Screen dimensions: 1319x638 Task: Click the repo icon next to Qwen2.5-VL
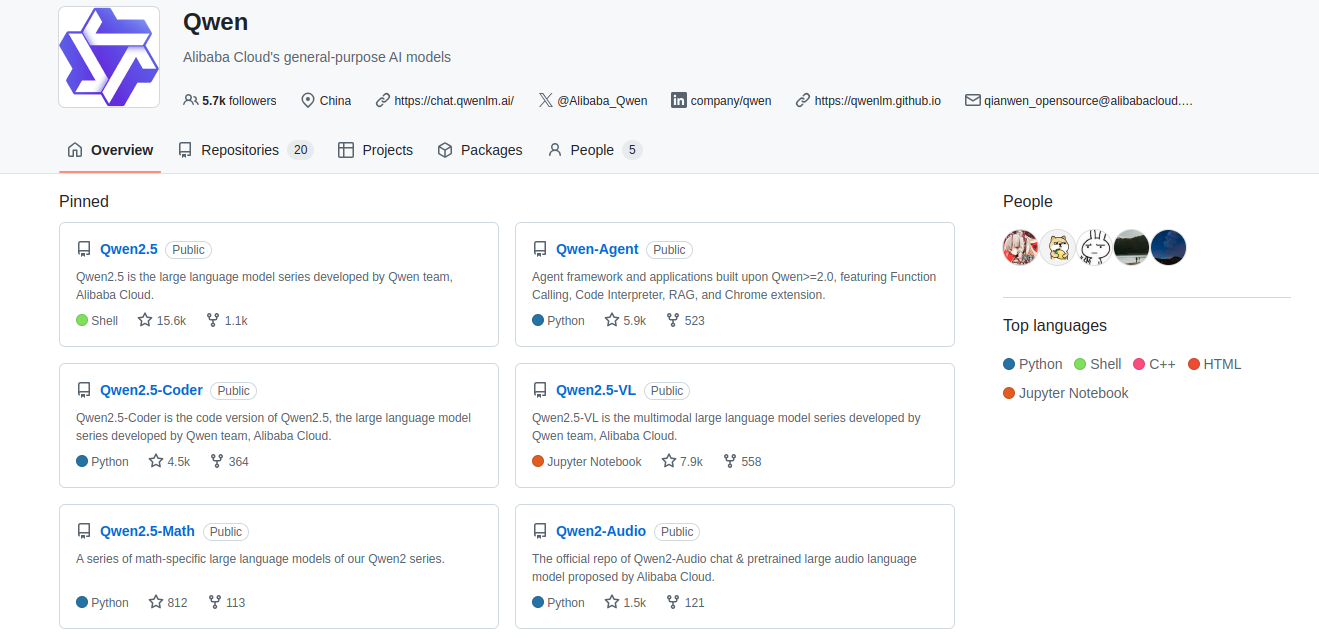pos(540,390)
